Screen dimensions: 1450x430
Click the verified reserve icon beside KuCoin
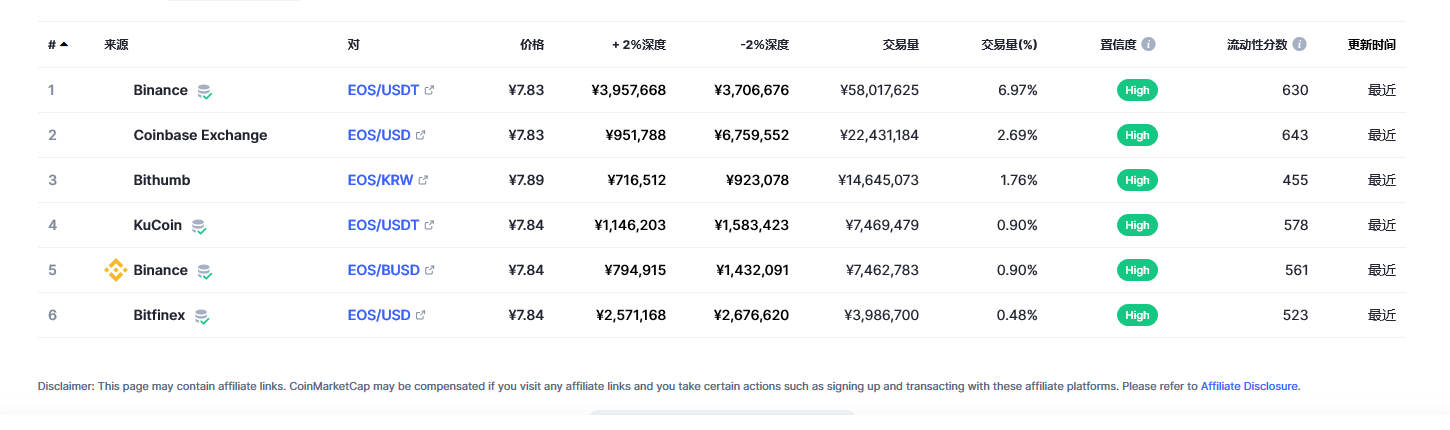click(199, 226)
